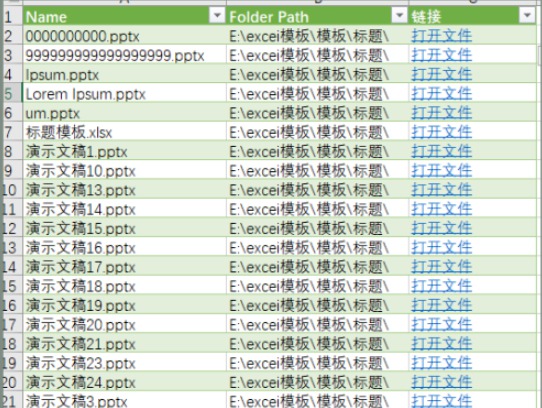This screenshot has height=408, width=542.
Task: Click the 链接 header cell
Action: (473, 16)
